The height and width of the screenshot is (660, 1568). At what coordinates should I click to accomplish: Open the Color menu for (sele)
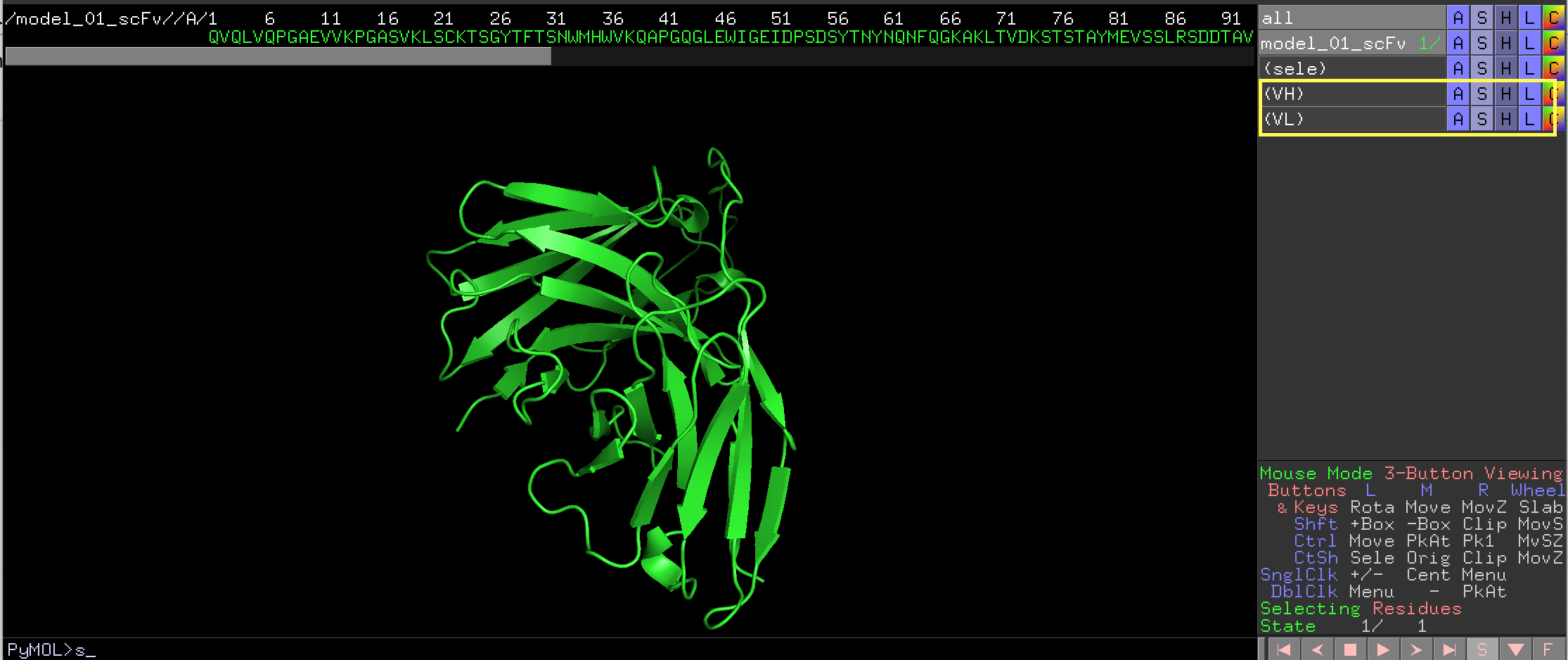pos(1554,68)
